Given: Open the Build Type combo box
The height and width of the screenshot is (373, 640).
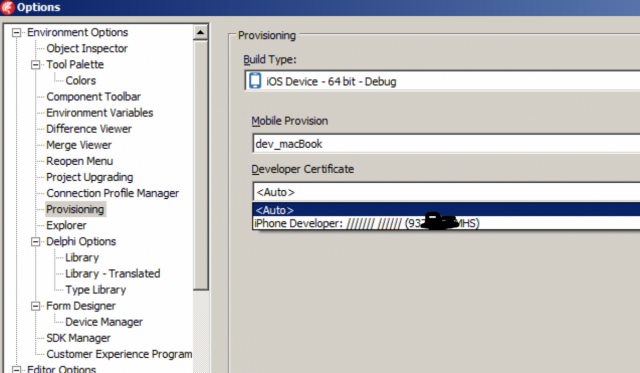Looking at the screenshot, I should coord(442,81).
